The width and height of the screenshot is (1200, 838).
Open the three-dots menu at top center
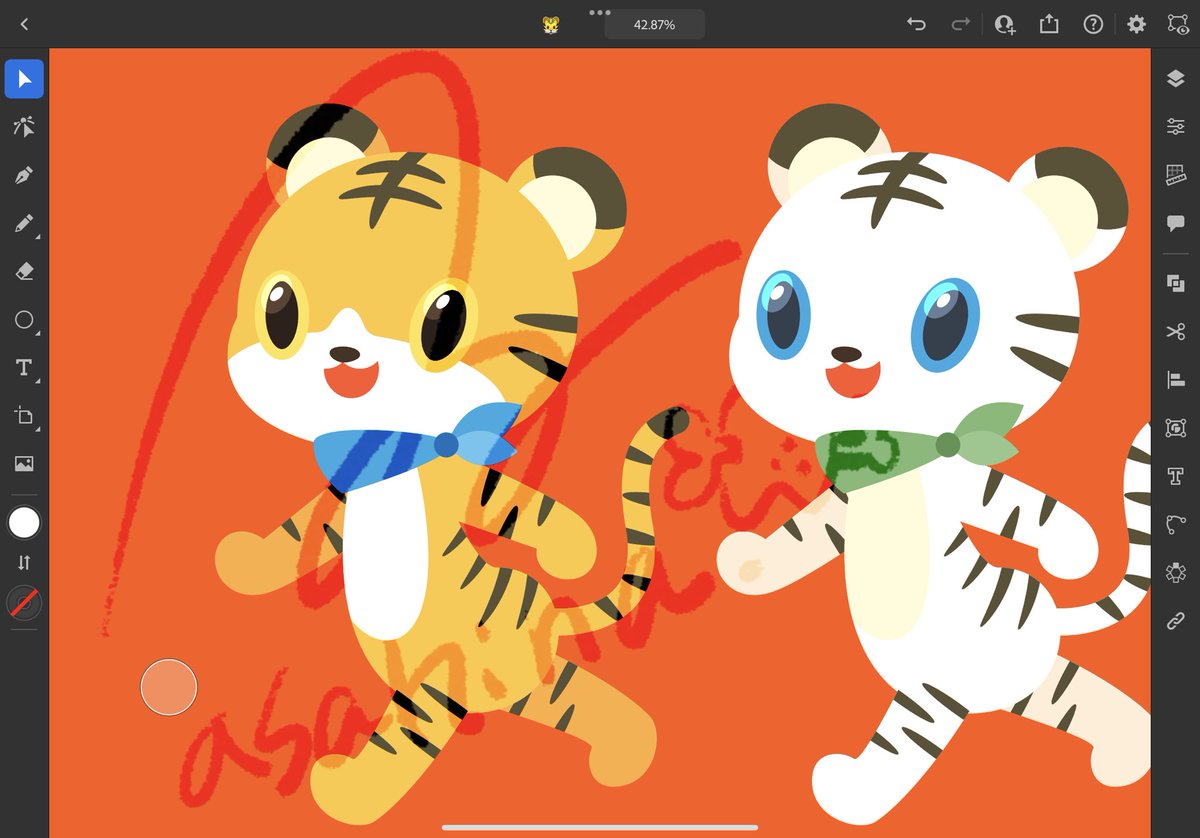pos(600,12)
